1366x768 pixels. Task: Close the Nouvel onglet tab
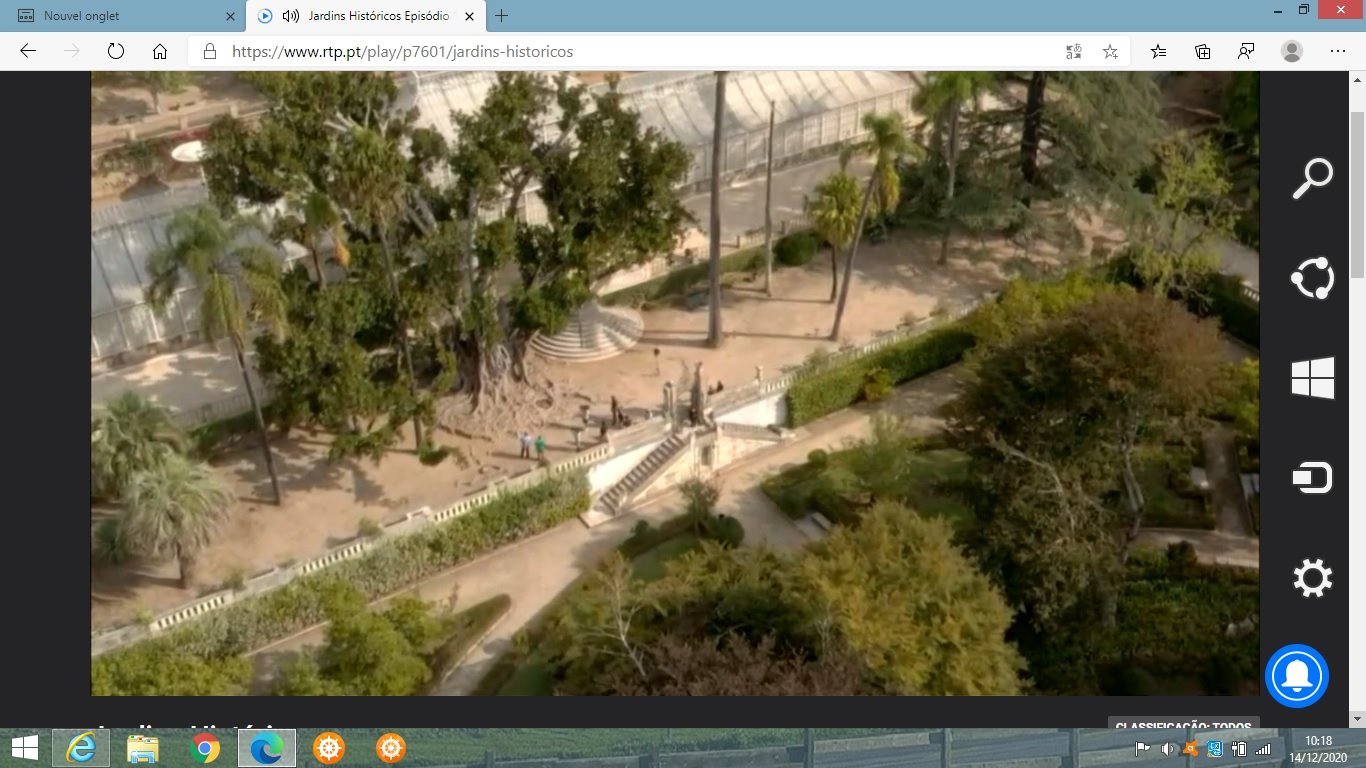[231, 16]
